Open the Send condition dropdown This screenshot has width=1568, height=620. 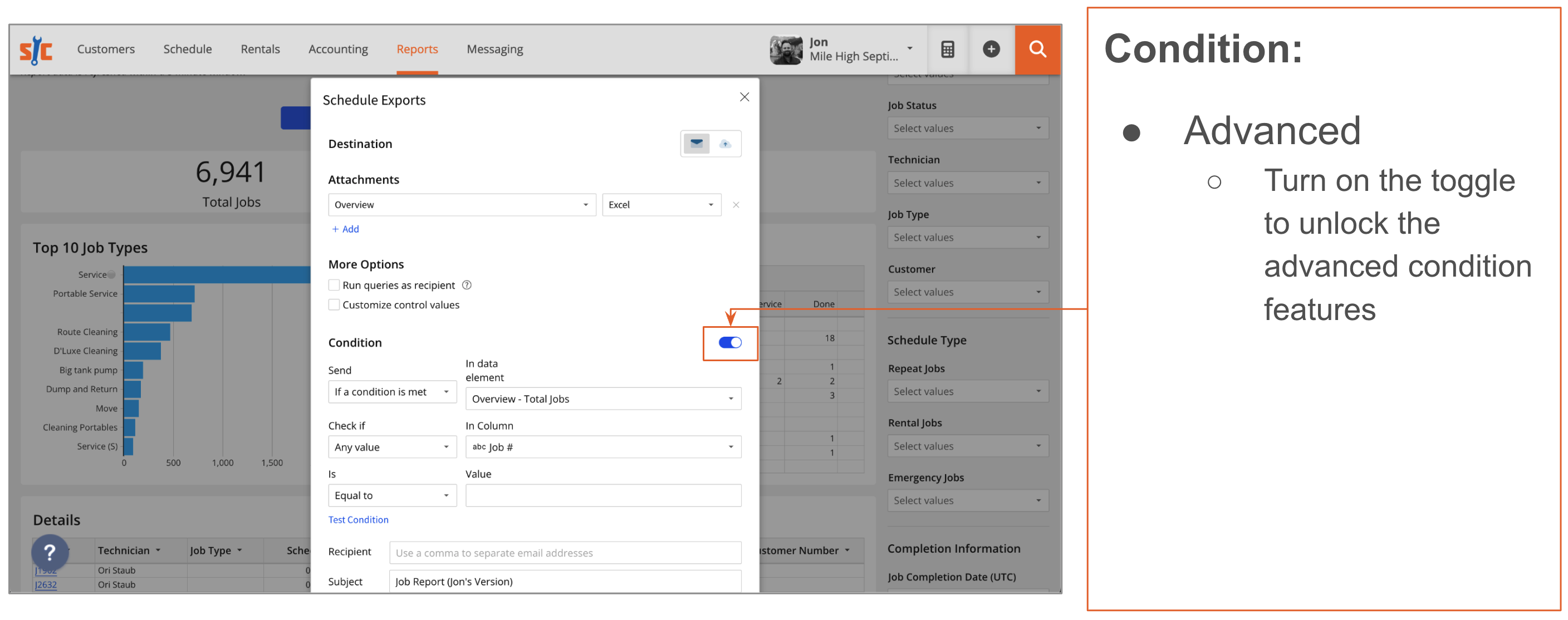point(392,392)
